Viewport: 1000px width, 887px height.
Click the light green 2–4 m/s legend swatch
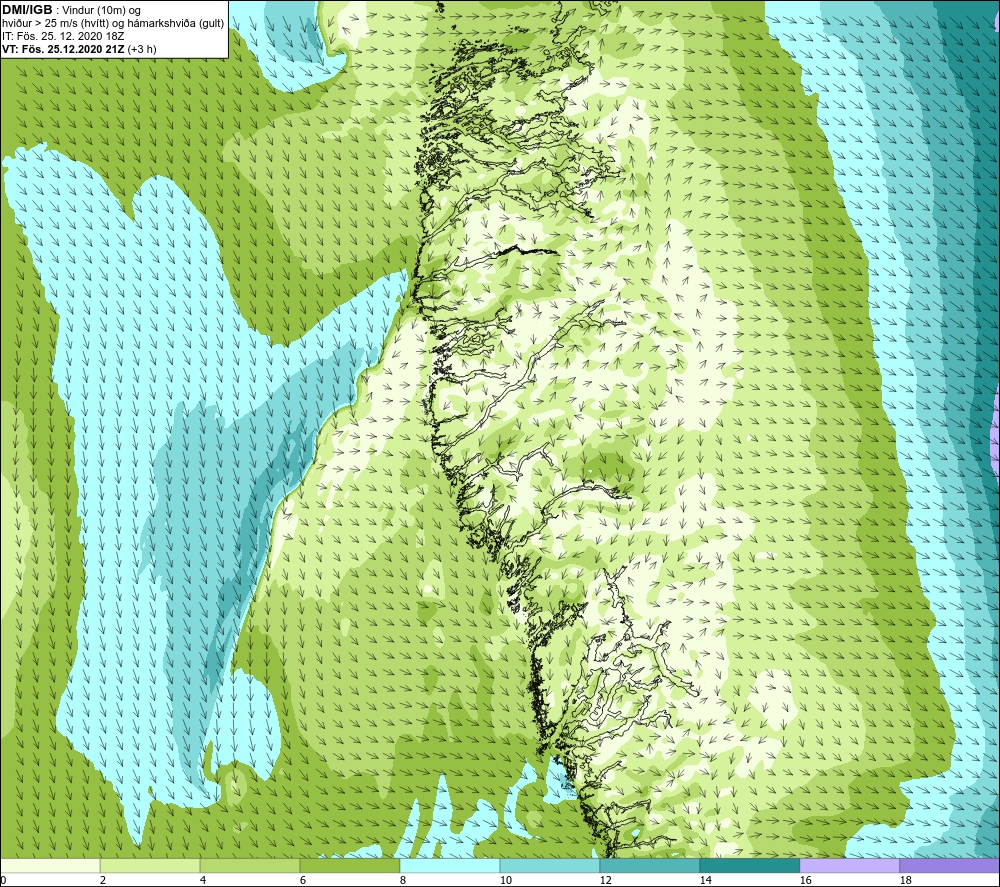tap(150, 865)
